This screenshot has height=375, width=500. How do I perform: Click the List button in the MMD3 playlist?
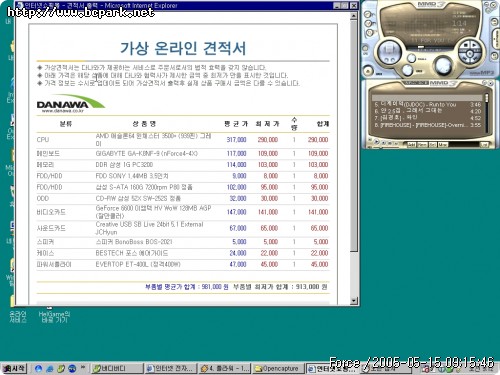coord(484,144)
